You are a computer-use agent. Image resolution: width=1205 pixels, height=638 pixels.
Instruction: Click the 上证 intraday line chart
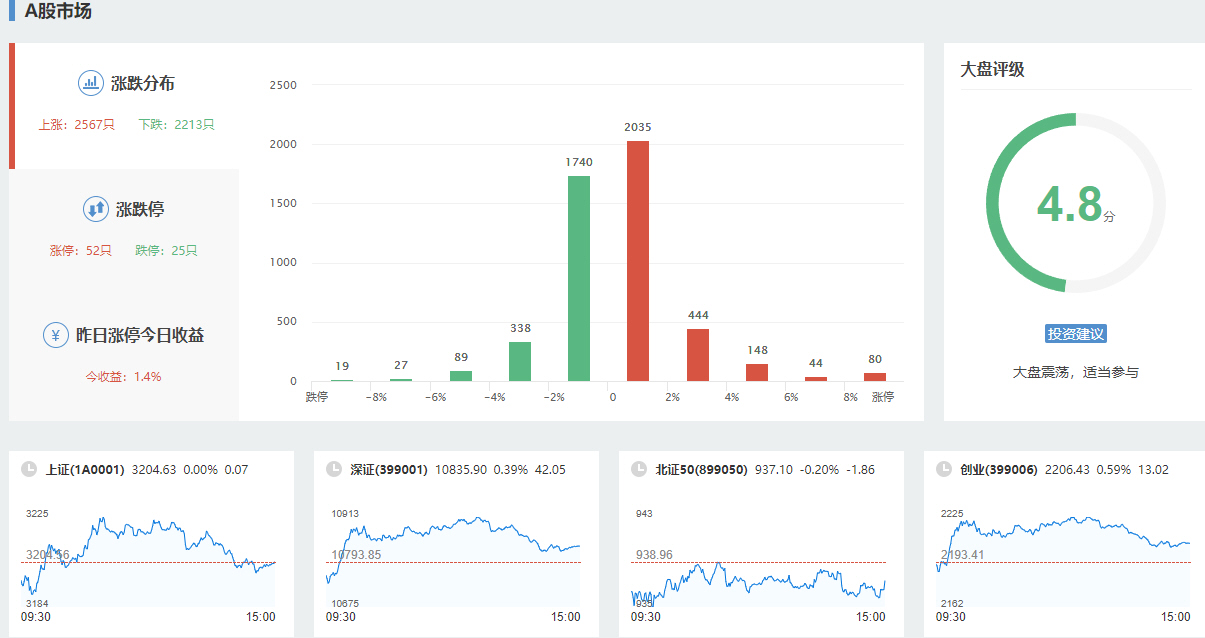[x=148, y=562]
